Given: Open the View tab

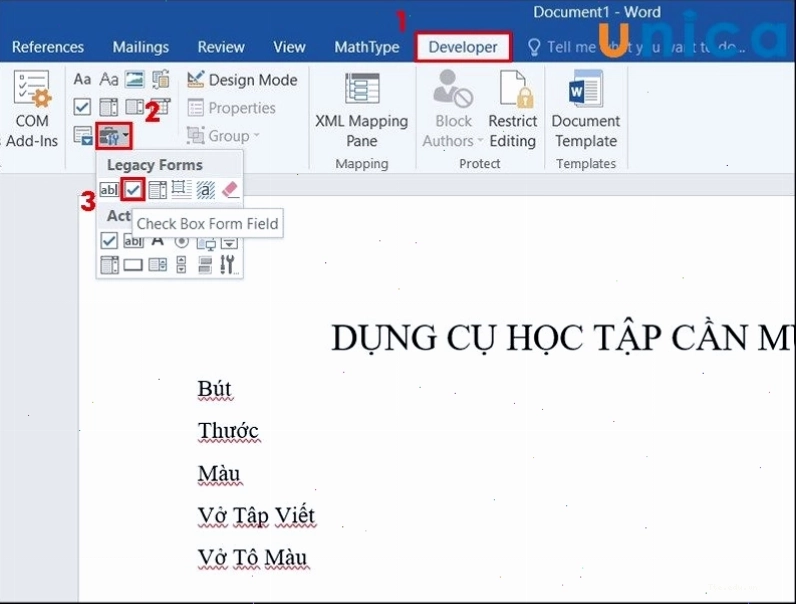Looking at the screenshot, I should click(289, 47).
